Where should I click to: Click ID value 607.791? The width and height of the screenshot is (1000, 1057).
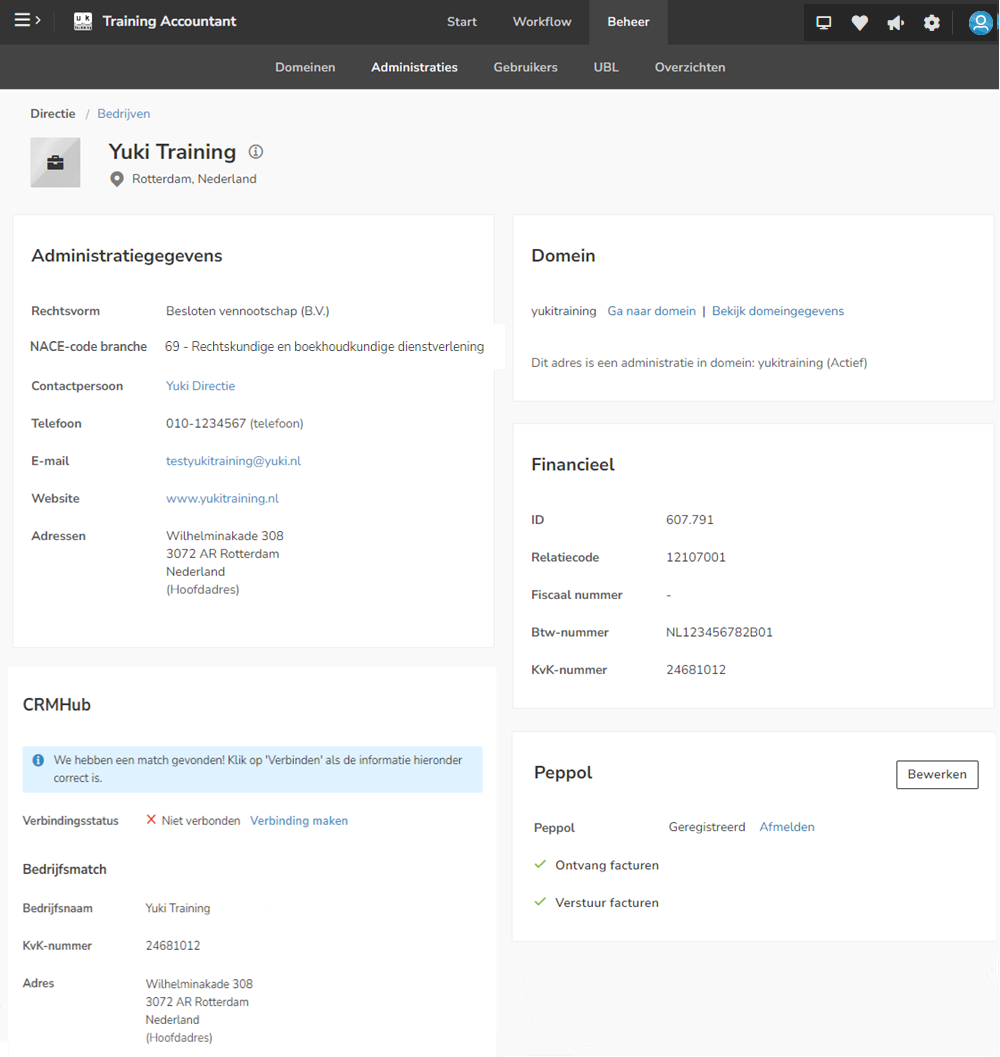tap(689, 520)
